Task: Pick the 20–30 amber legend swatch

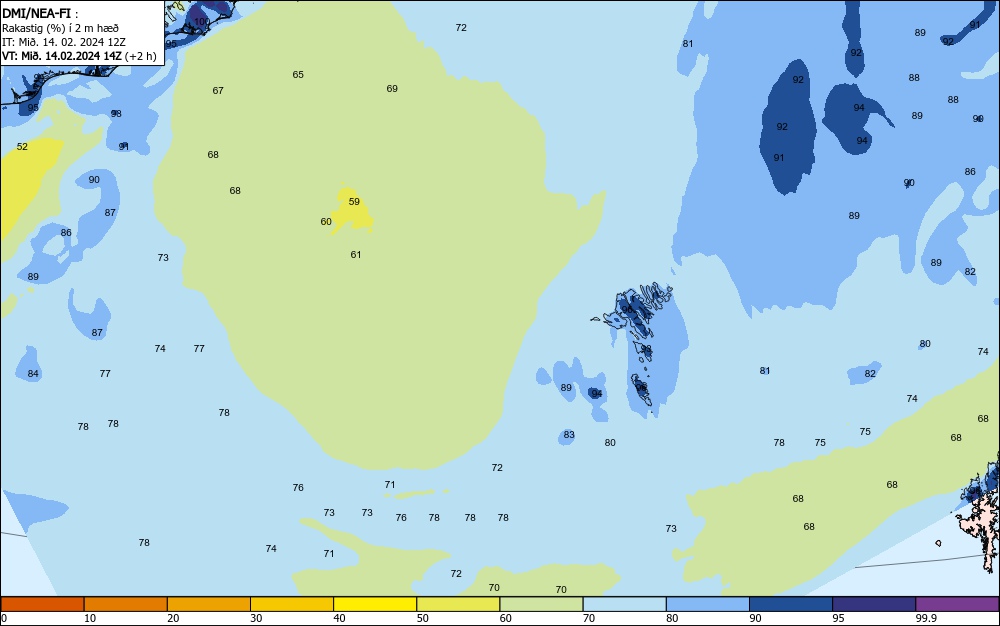Action: coord(209,604)
